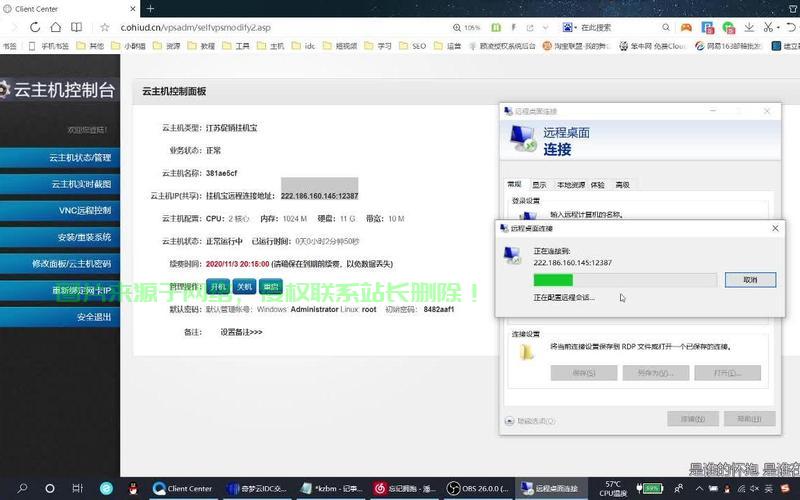800x500 pixels.
Task: Switch to the 显示 tab in Remote Desktop
Action: pos(539,185)
